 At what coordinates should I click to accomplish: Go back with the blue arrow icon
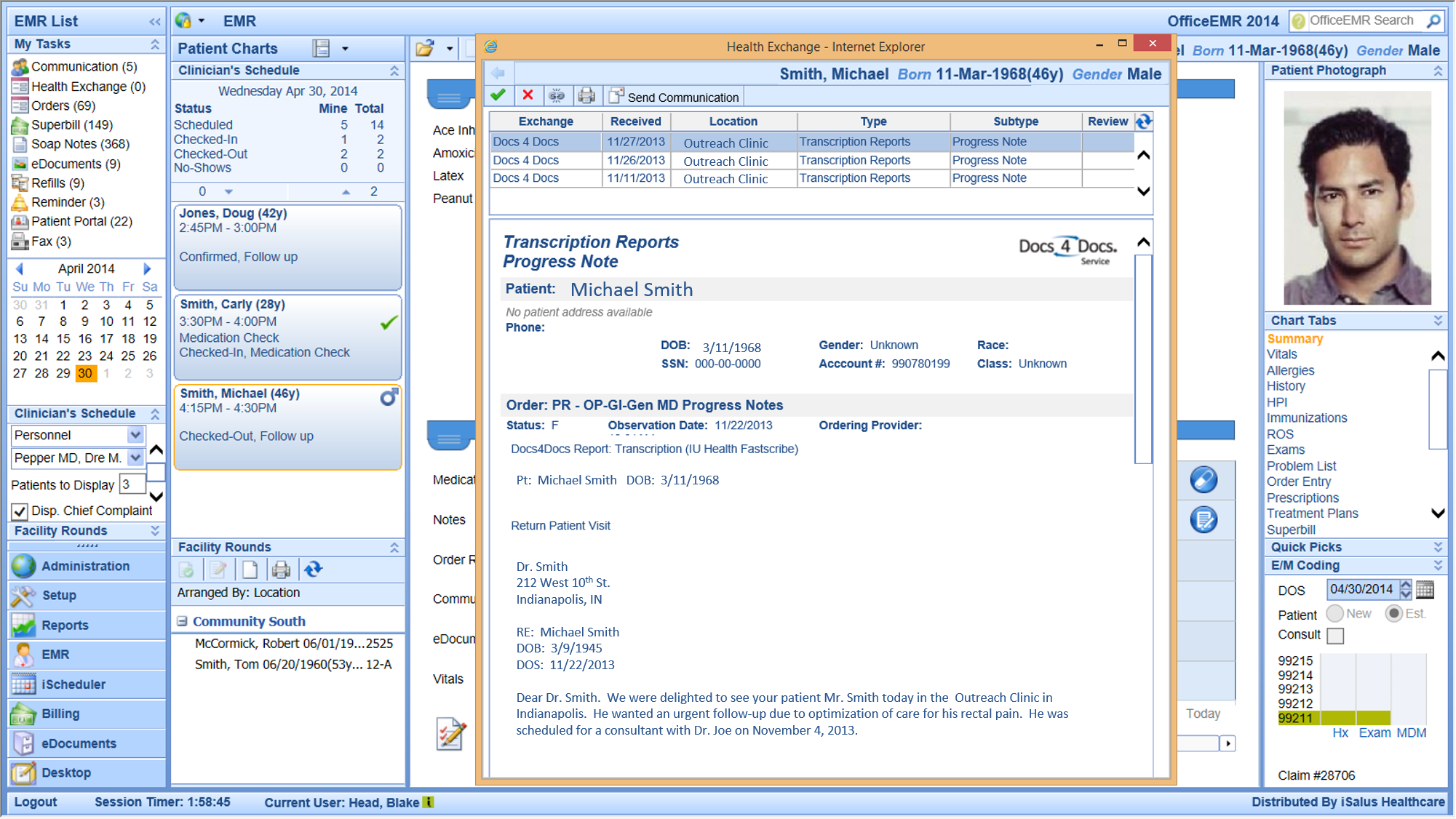[x=498, y=73]
